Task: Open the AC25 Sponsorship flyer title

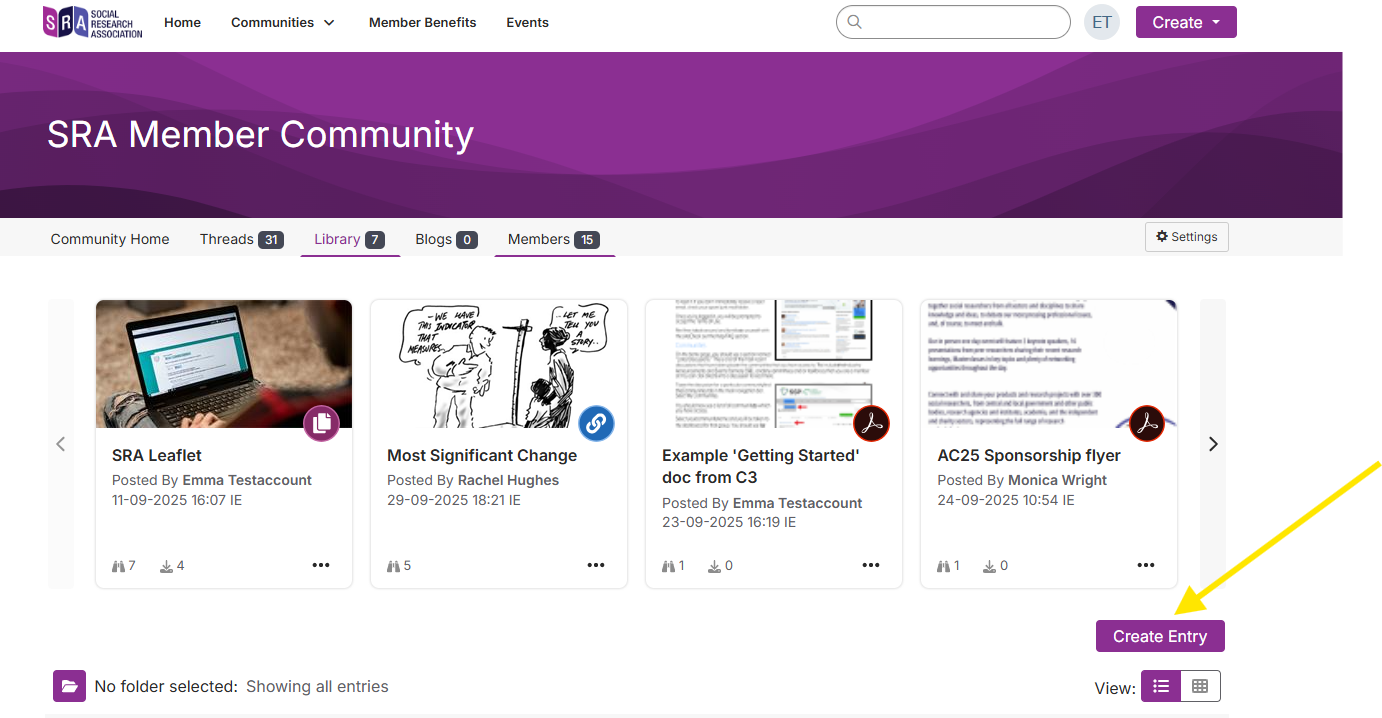Action: point(1029,455)
